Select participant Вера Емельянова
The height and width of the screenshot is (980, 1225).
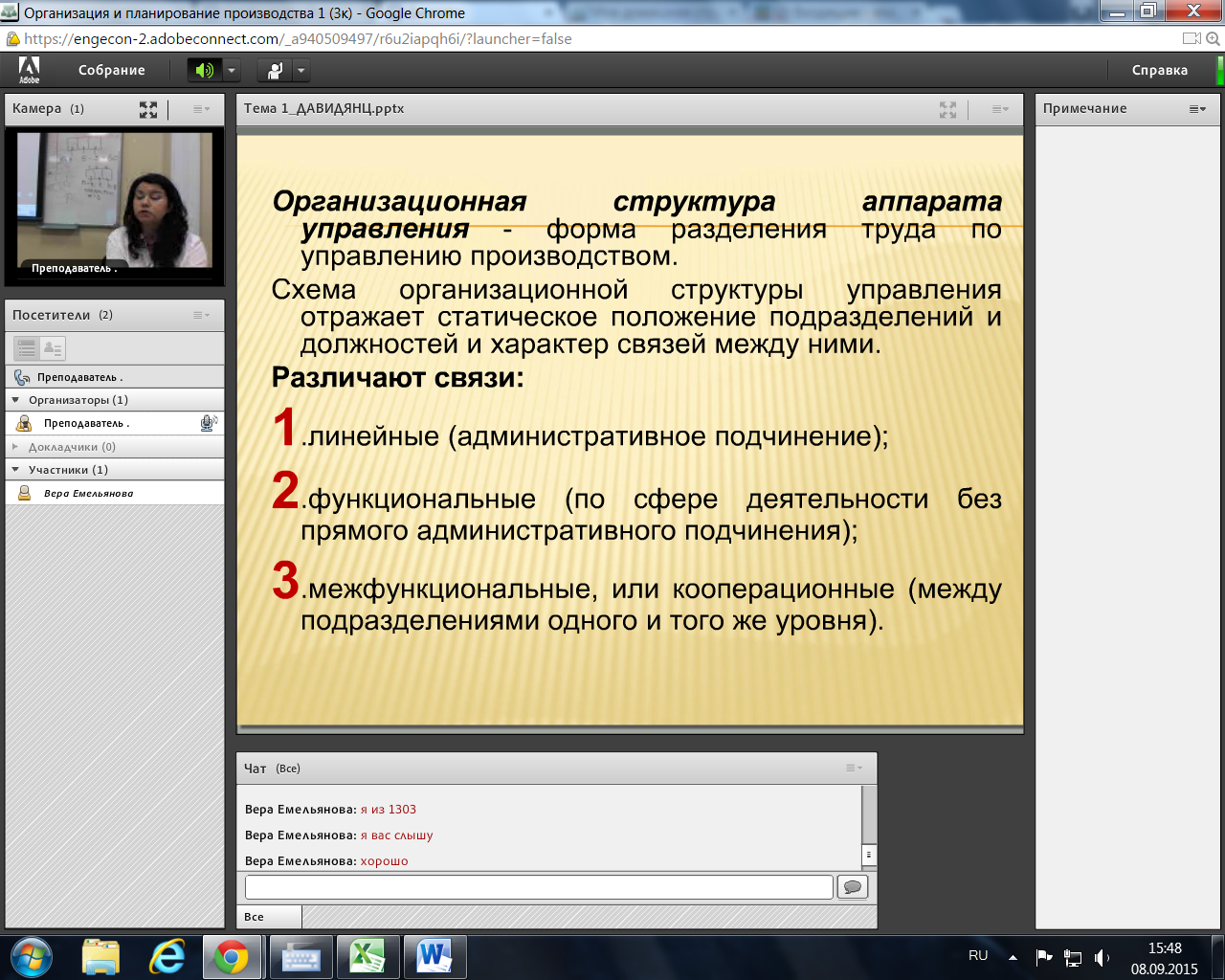115,493
